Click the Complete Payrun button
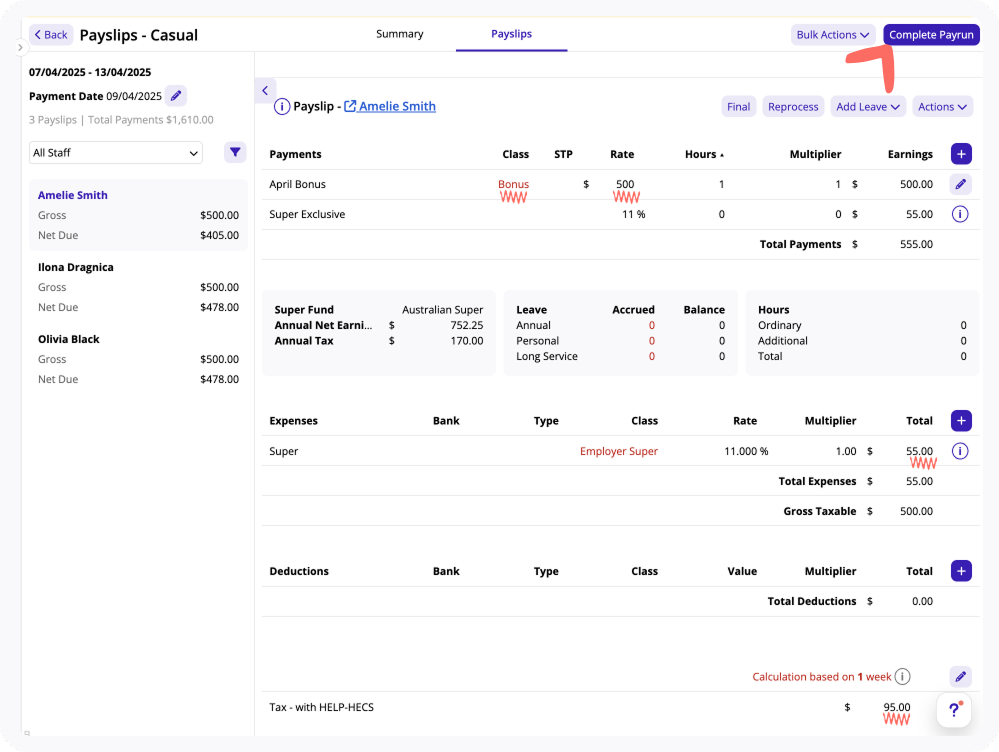Image resolution: width=999 pixels, height=752 pixels. (931, 35)
